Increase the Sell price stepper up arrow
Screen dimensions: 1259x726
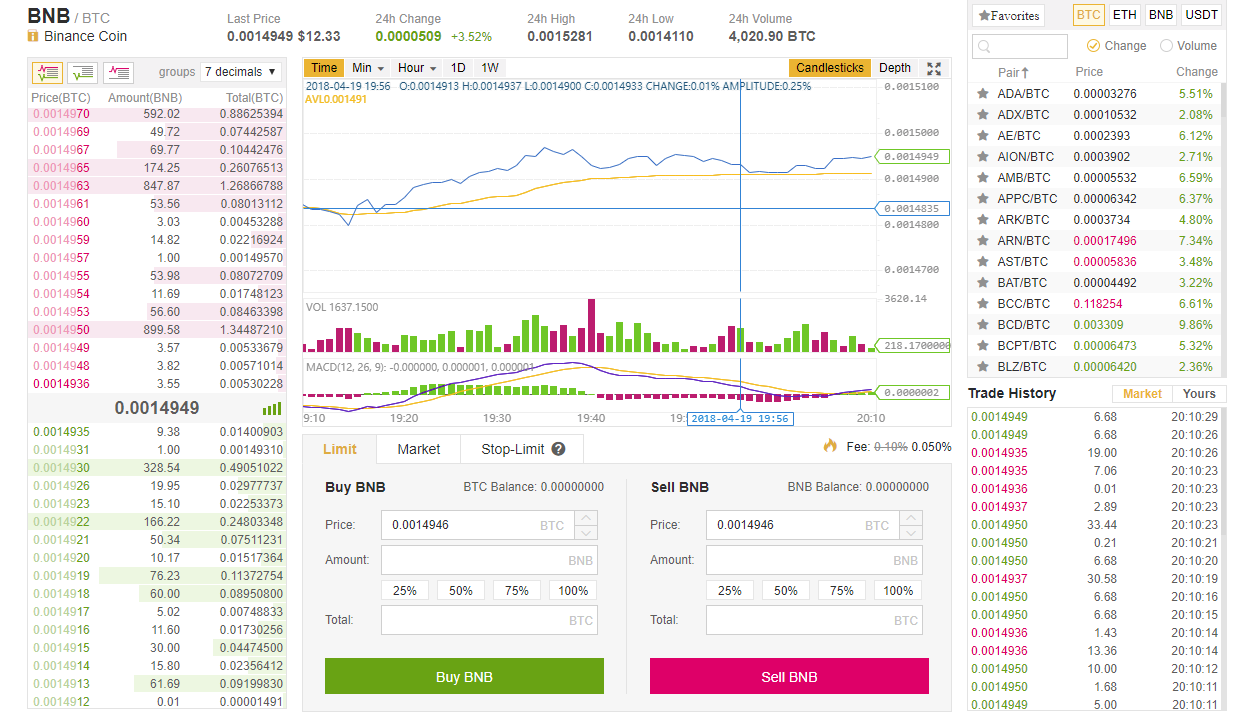point(912,518)
